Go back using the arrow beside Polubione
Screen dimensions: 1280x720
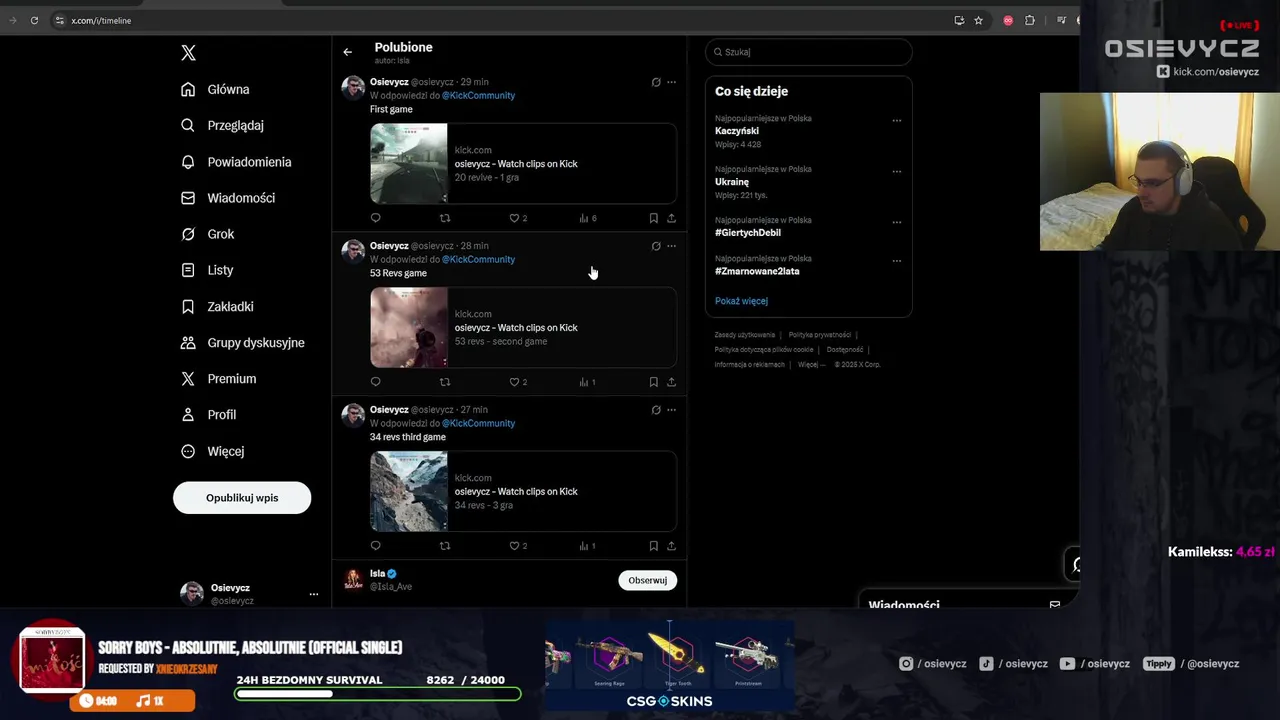347,52
